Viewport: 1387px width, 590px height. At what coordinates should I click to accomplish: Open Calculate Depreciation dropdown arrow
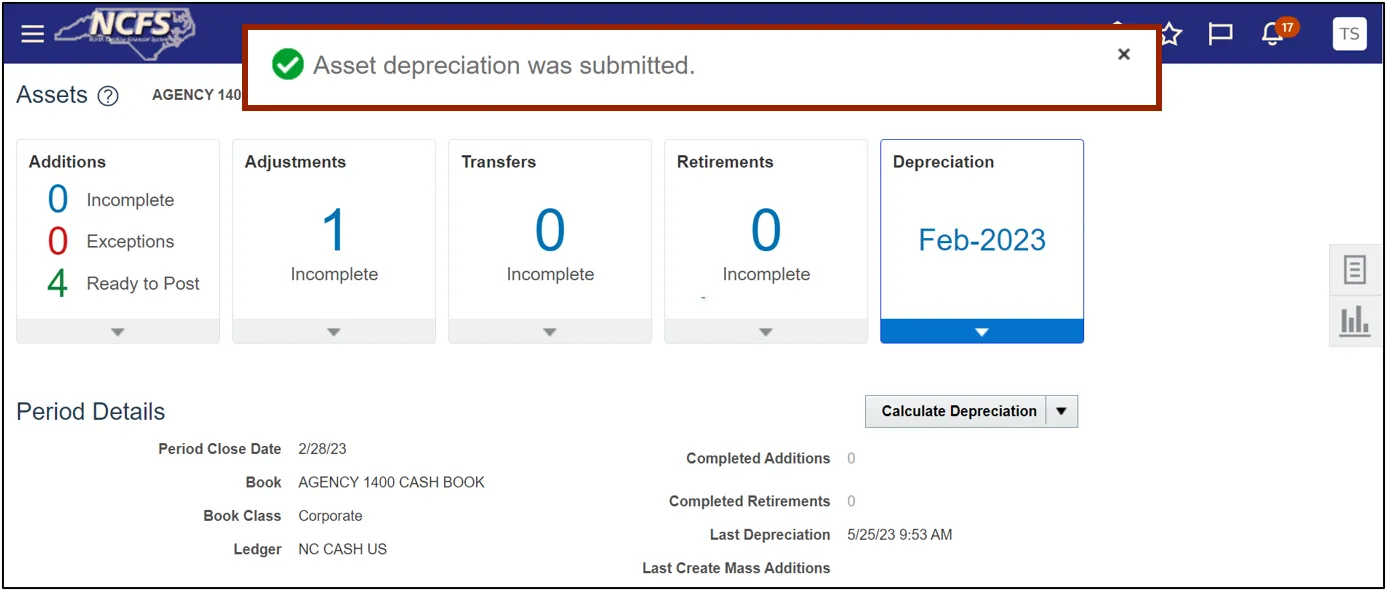point(1062,411)
